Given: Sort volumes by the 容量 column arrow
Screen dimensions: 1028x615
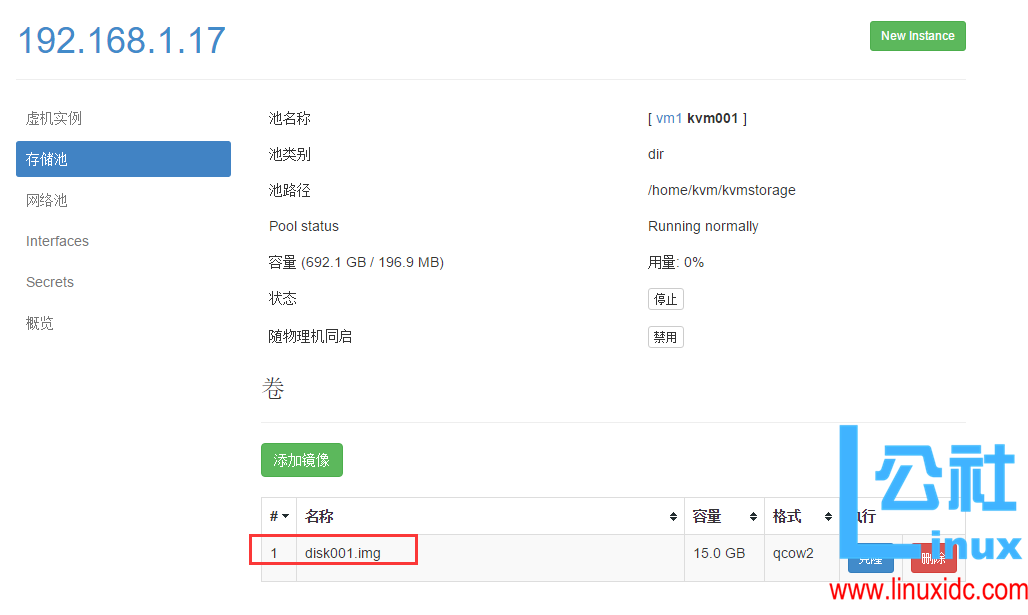Looking at the screenshot, I should pyautogui.click(x=752, y=516).
